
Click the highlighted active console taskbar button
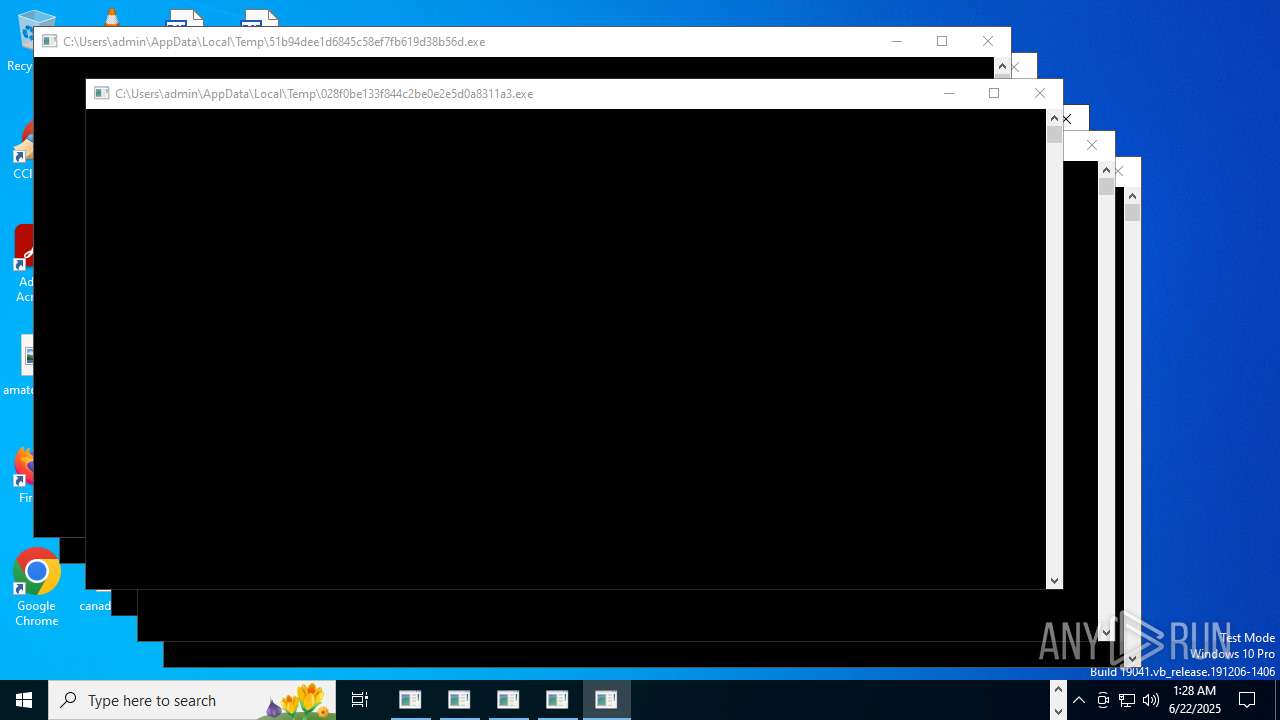[x=606, y=700]
